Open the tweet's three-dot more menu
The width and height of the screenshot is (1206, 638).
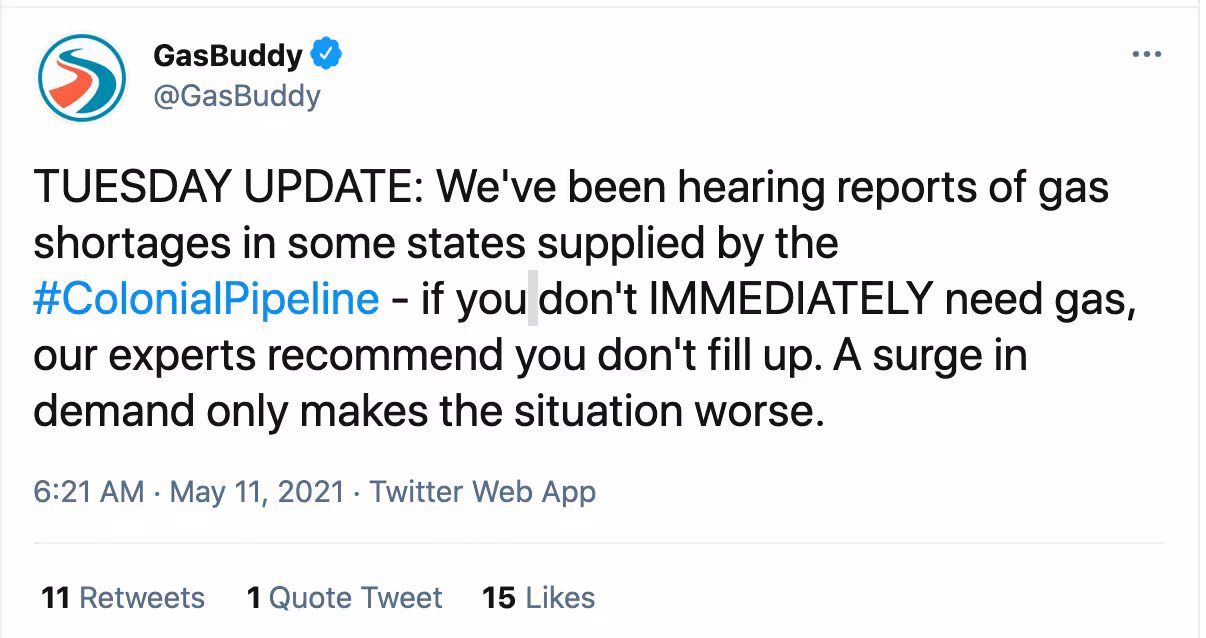coord(1147,55)
